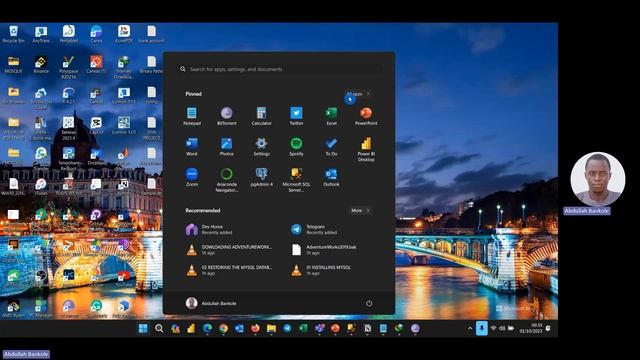
Task: Select the DSN PROJECT desktop file
Action: (x=151, y=128)
